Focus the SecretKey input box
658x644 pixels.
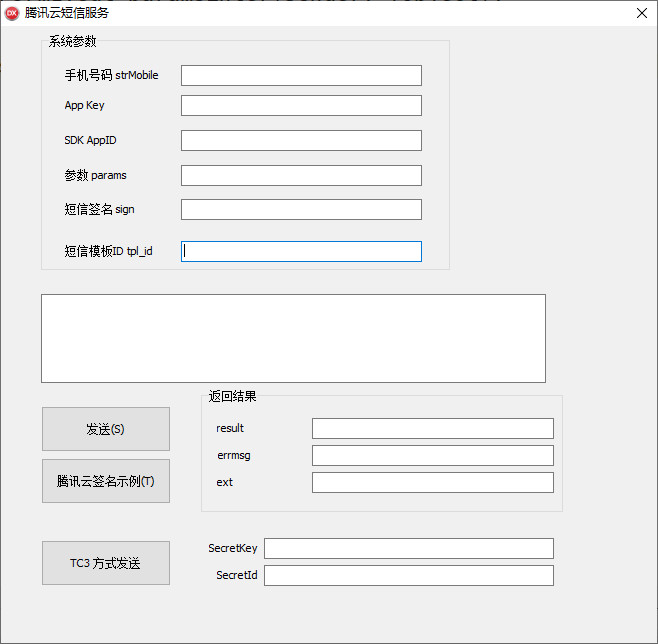(x=409, y=548)
